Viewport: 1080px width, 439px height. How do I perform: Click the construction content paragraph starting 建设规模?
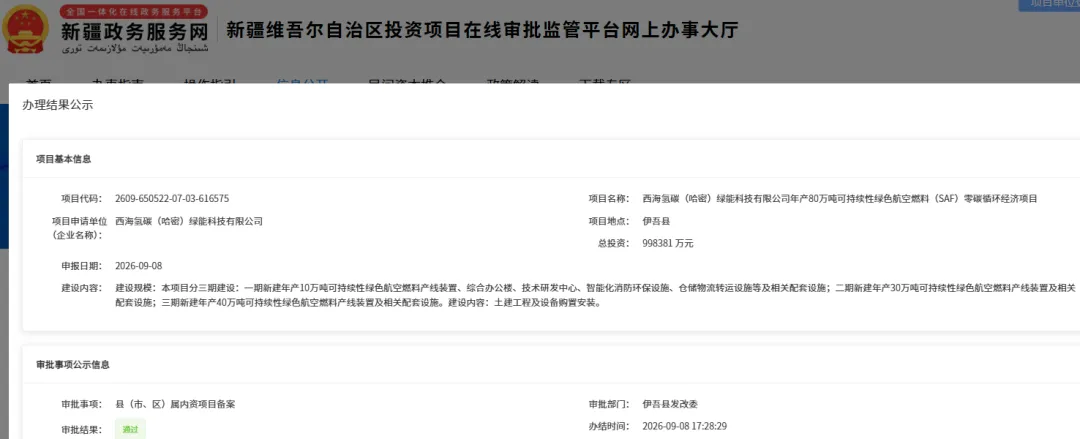(595, 295)
